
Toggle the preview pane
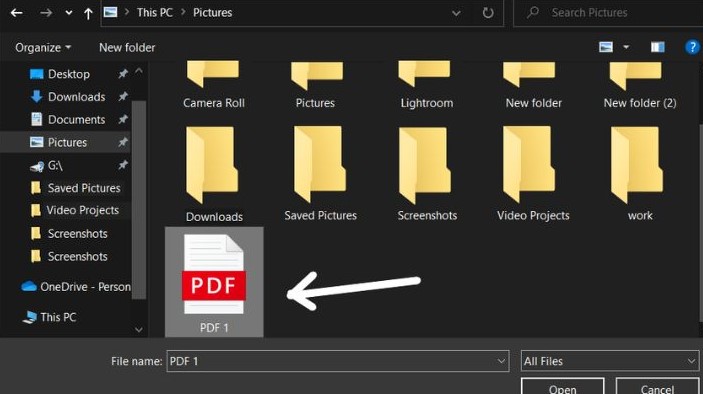tap(658, 47)
